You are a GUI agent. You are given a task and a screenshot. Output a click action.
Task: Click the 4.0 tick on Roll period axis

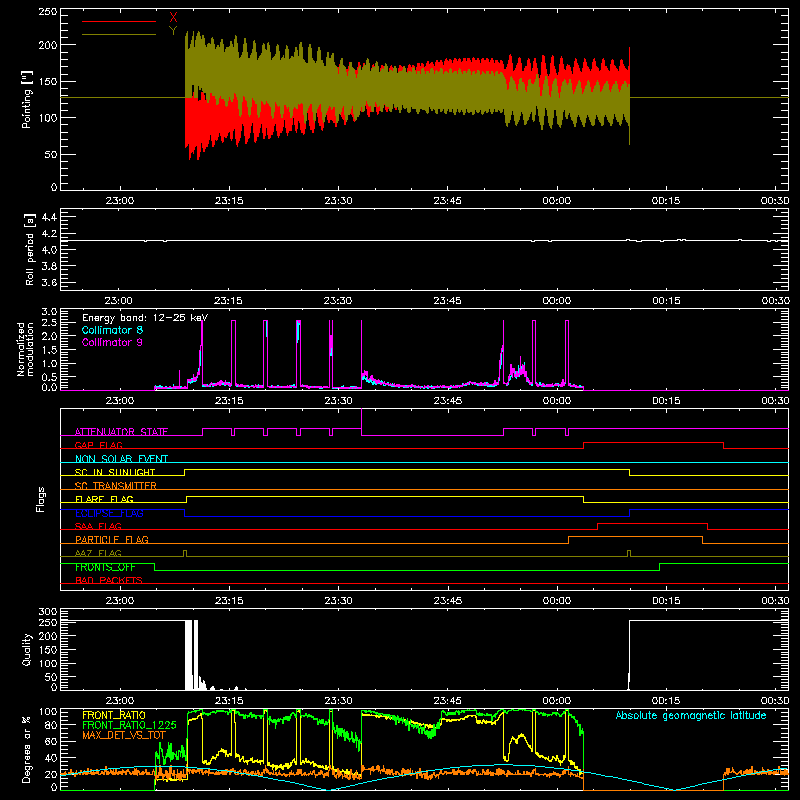(49, 250)
